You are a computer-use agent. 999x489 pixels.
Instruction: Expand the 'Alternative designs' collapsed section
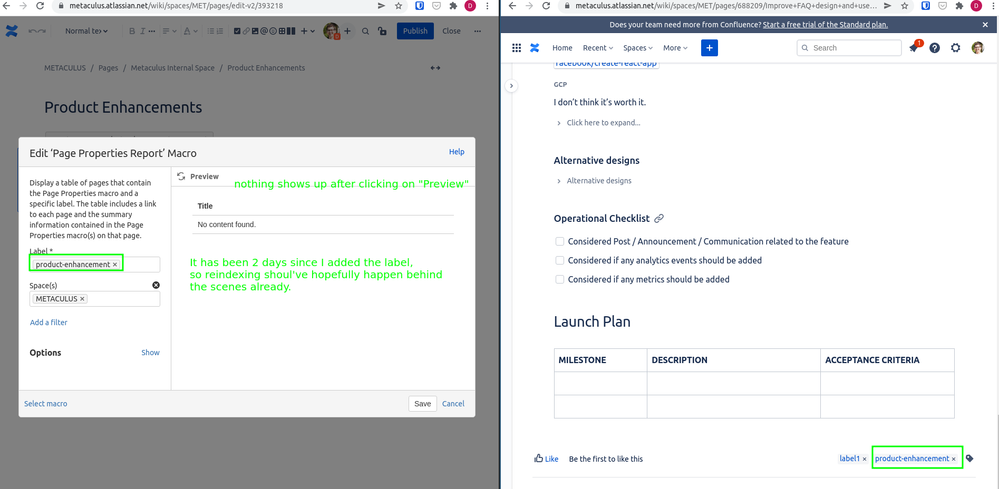(598, 181)
